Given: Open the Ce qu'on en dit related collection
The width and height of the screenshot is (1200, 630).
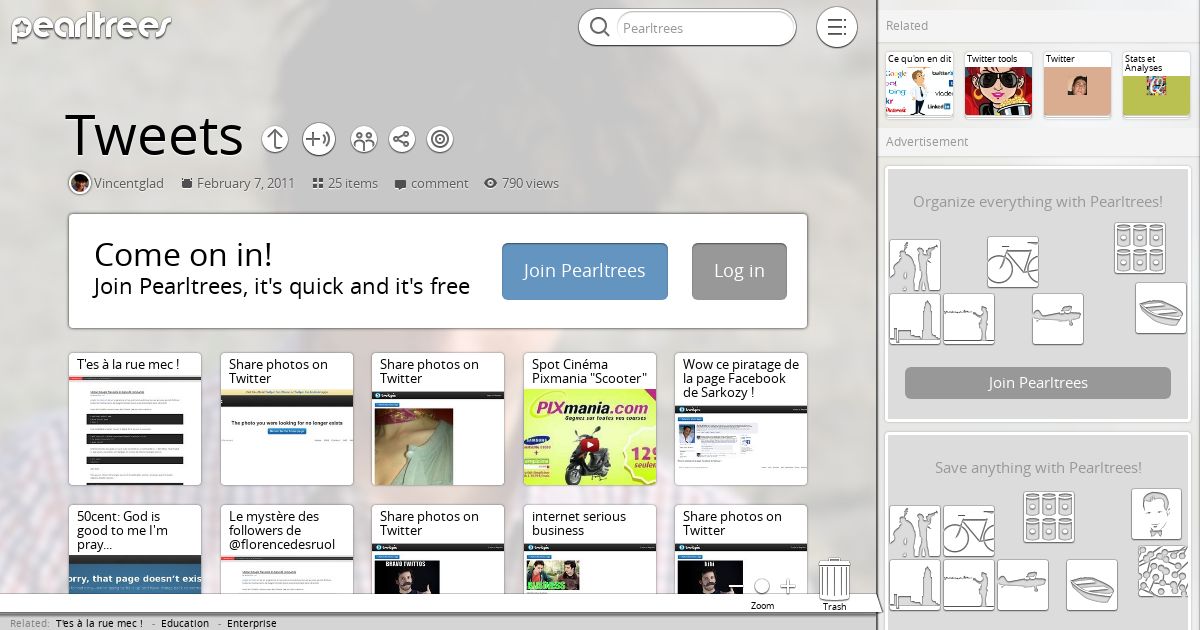Looking at the screenshot, I should tap(920, 84).
